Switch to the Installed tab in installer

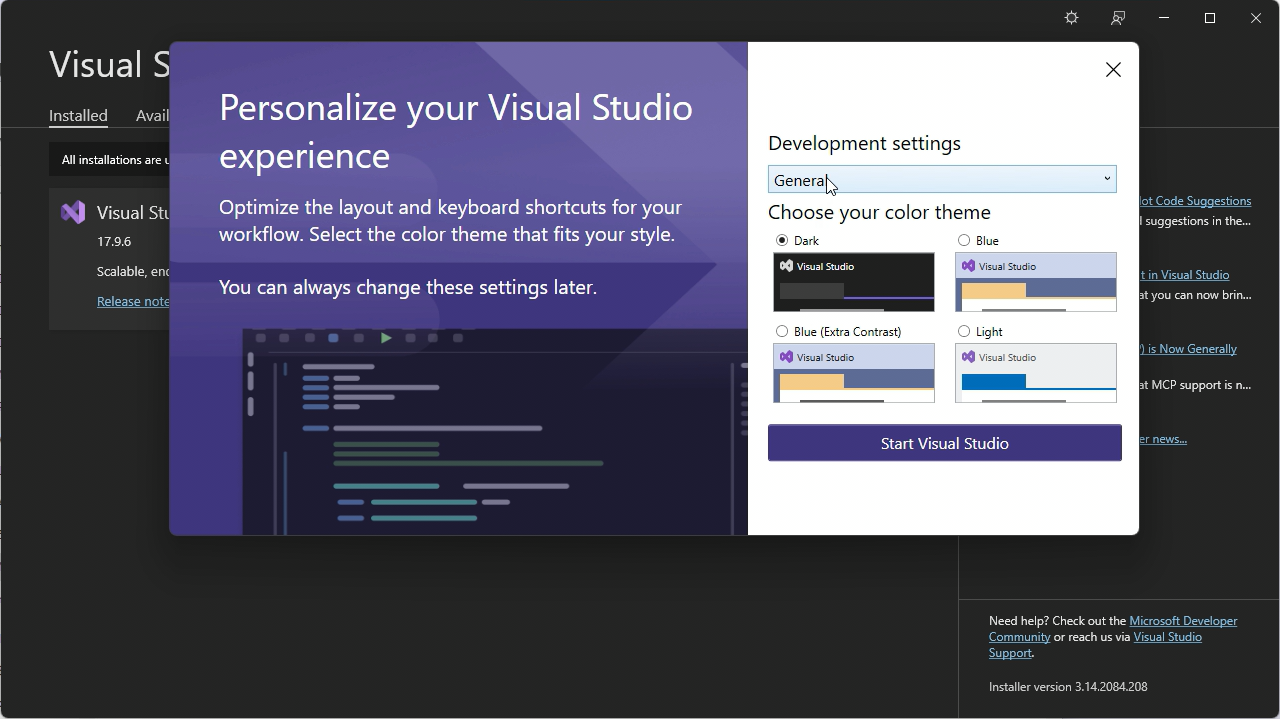[78, 115]
